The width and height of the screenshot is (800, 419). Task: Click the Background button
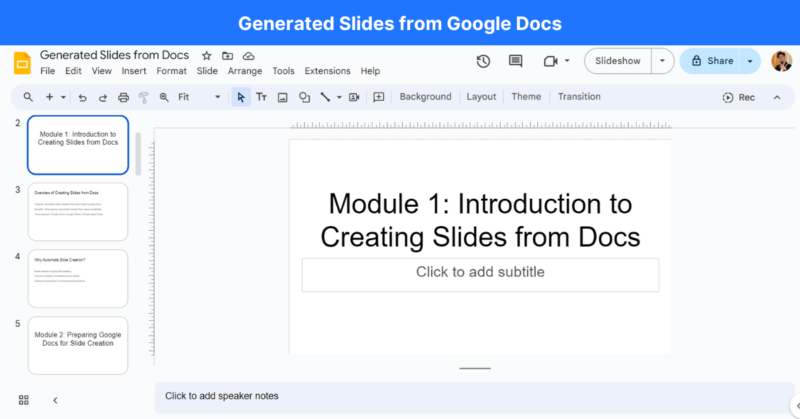coord(426,97)
